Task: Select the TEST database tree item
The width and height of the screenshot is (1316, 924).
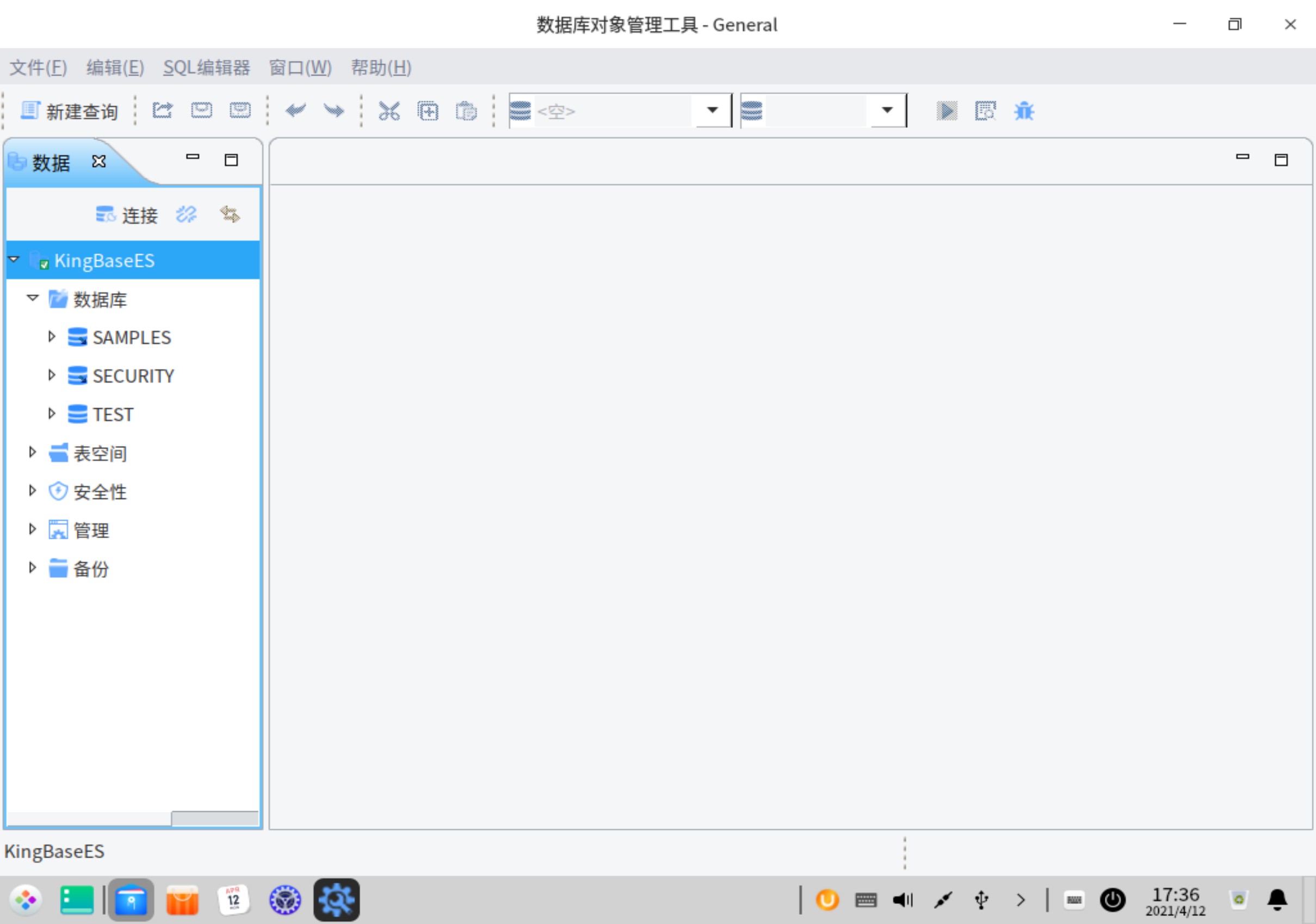Action: click(x=113, y=414)
